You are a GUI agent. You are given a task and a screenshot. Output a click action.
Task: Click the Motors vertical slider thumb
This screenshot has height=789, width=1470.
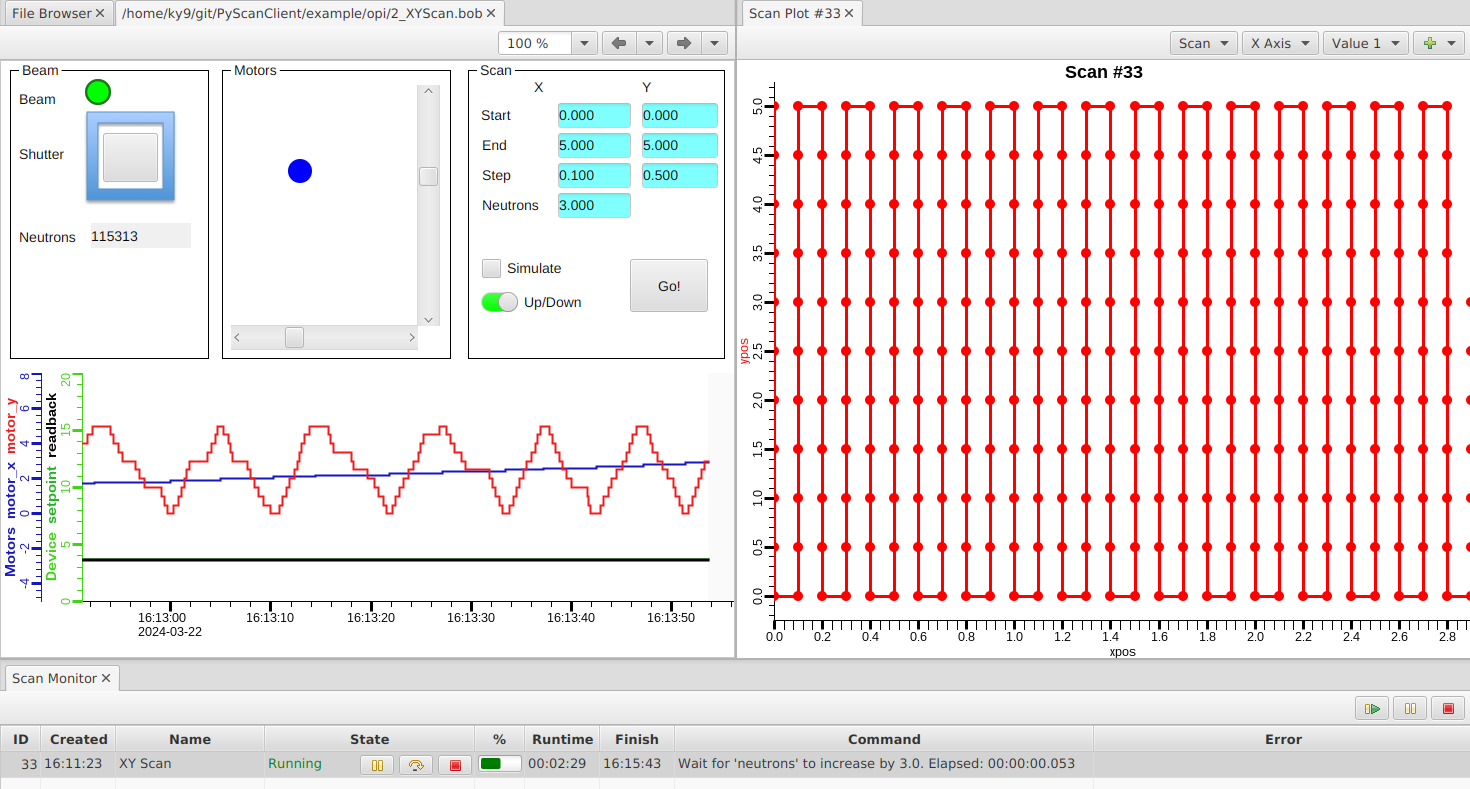(428, 176)
